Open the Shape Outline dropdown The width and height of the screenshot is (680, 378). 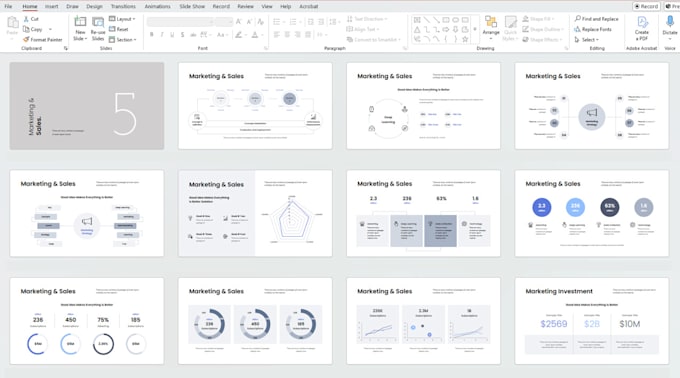tap(543, 29)
